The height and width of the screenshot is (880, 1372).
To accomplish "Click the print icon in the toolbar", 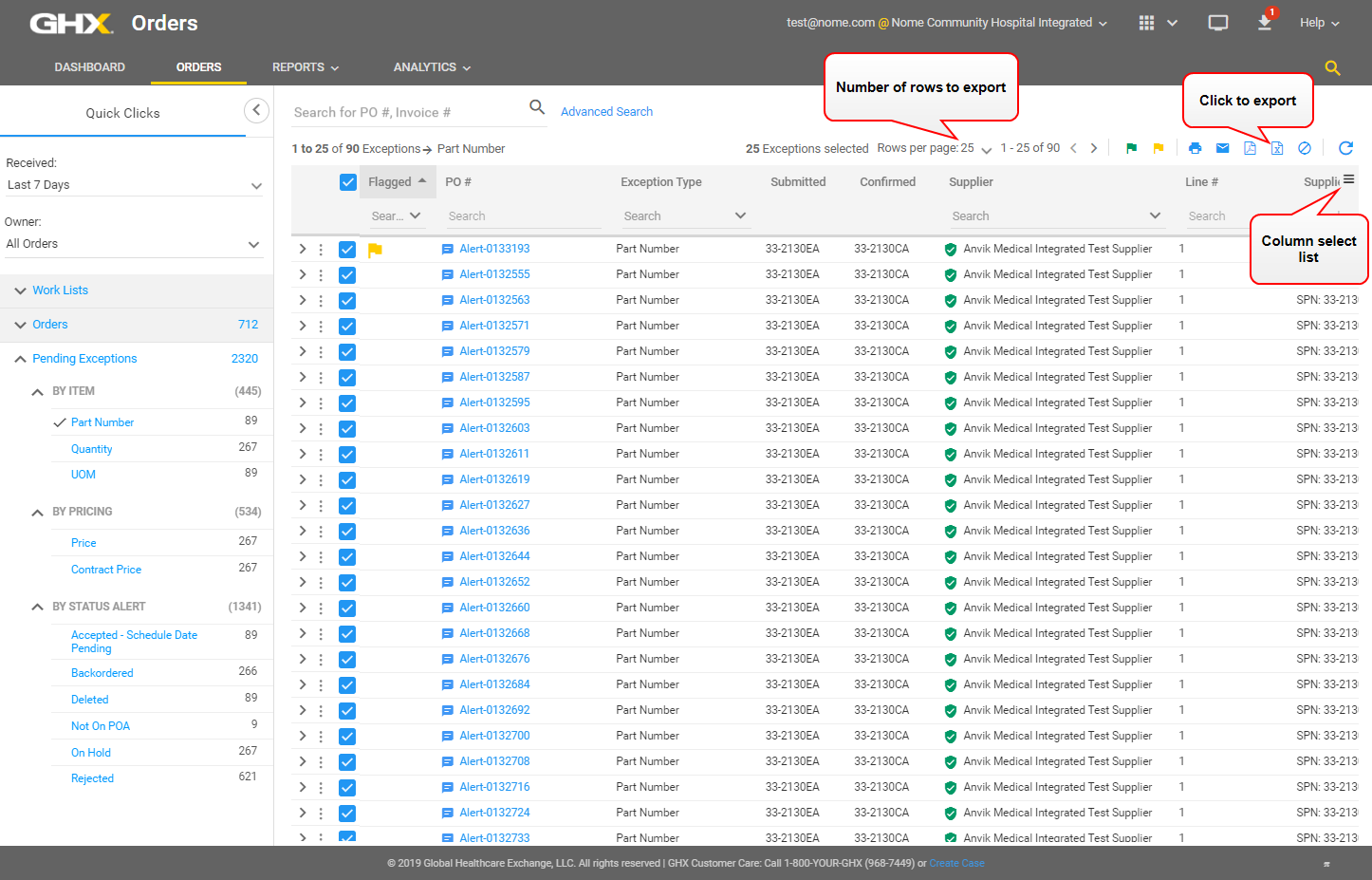I will (1195, 148).
